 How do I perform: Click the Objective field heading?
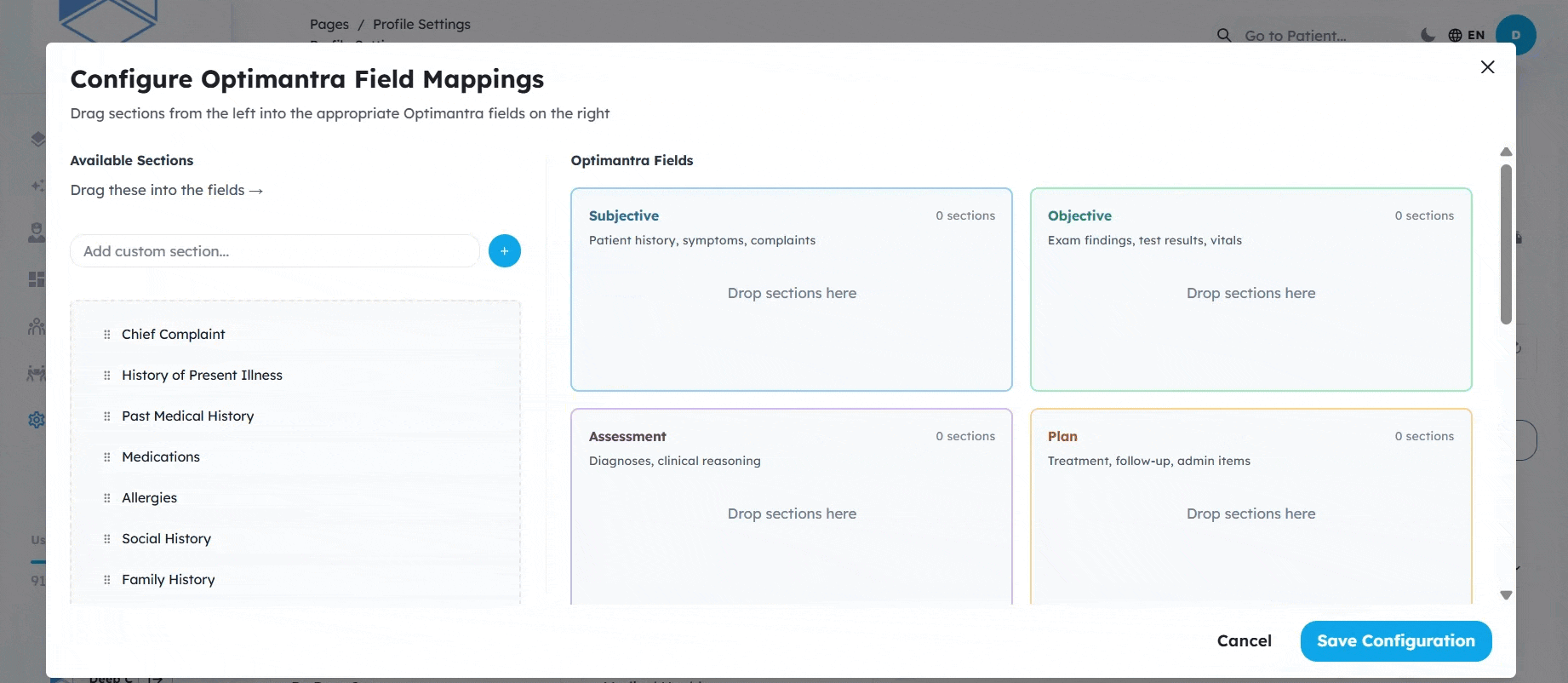click(1079, 216)
